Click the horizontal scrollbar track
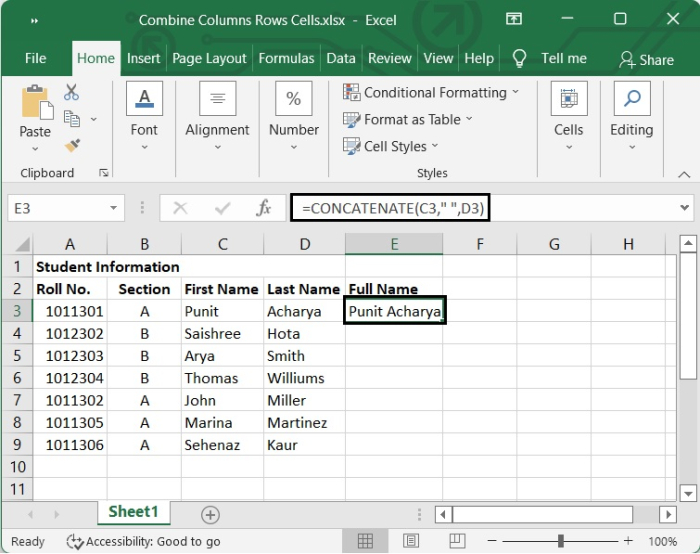 pyautogui.click(x=646, y=515)
